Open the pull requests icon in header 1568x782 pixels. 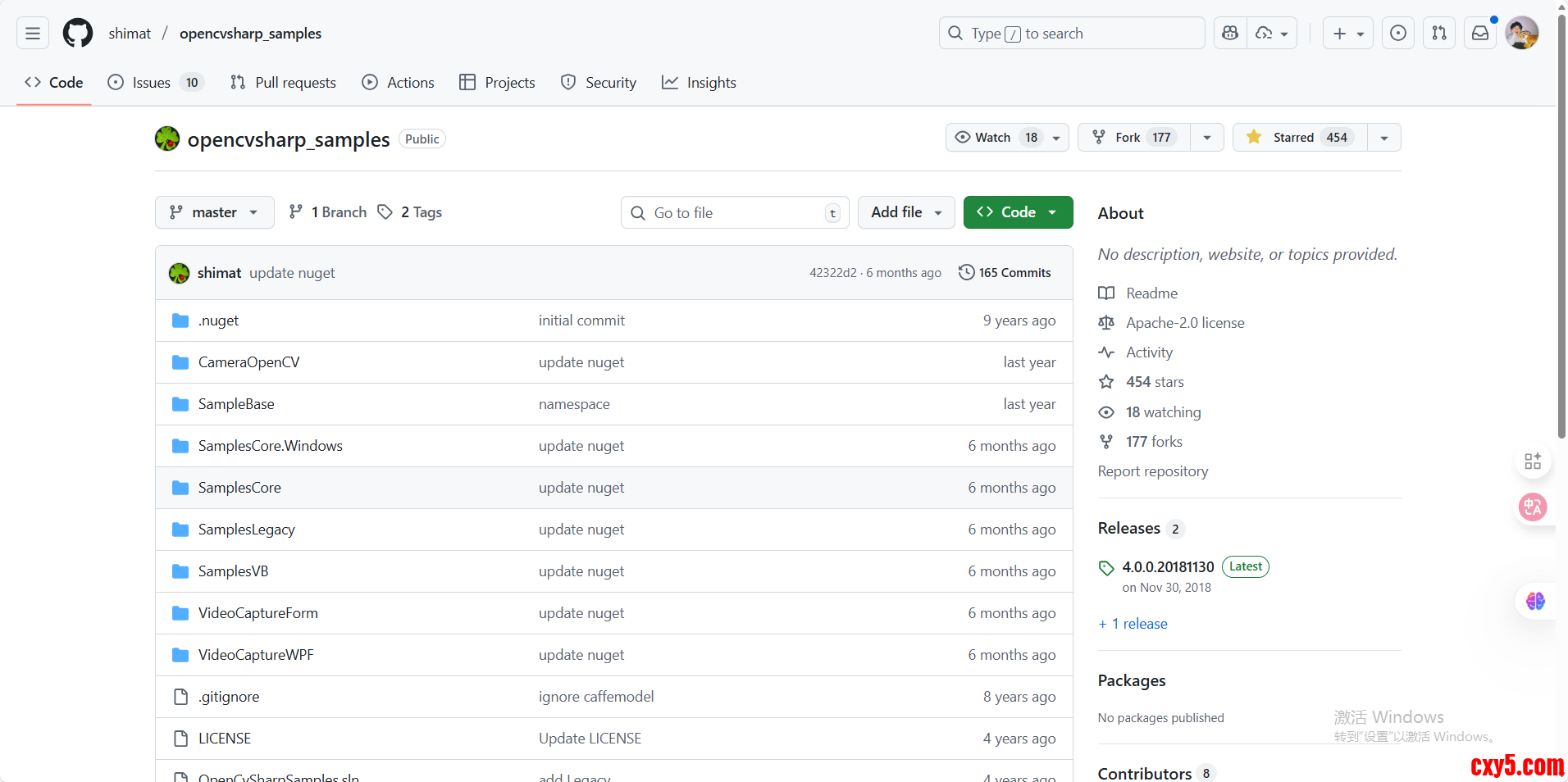point(1439,34)
